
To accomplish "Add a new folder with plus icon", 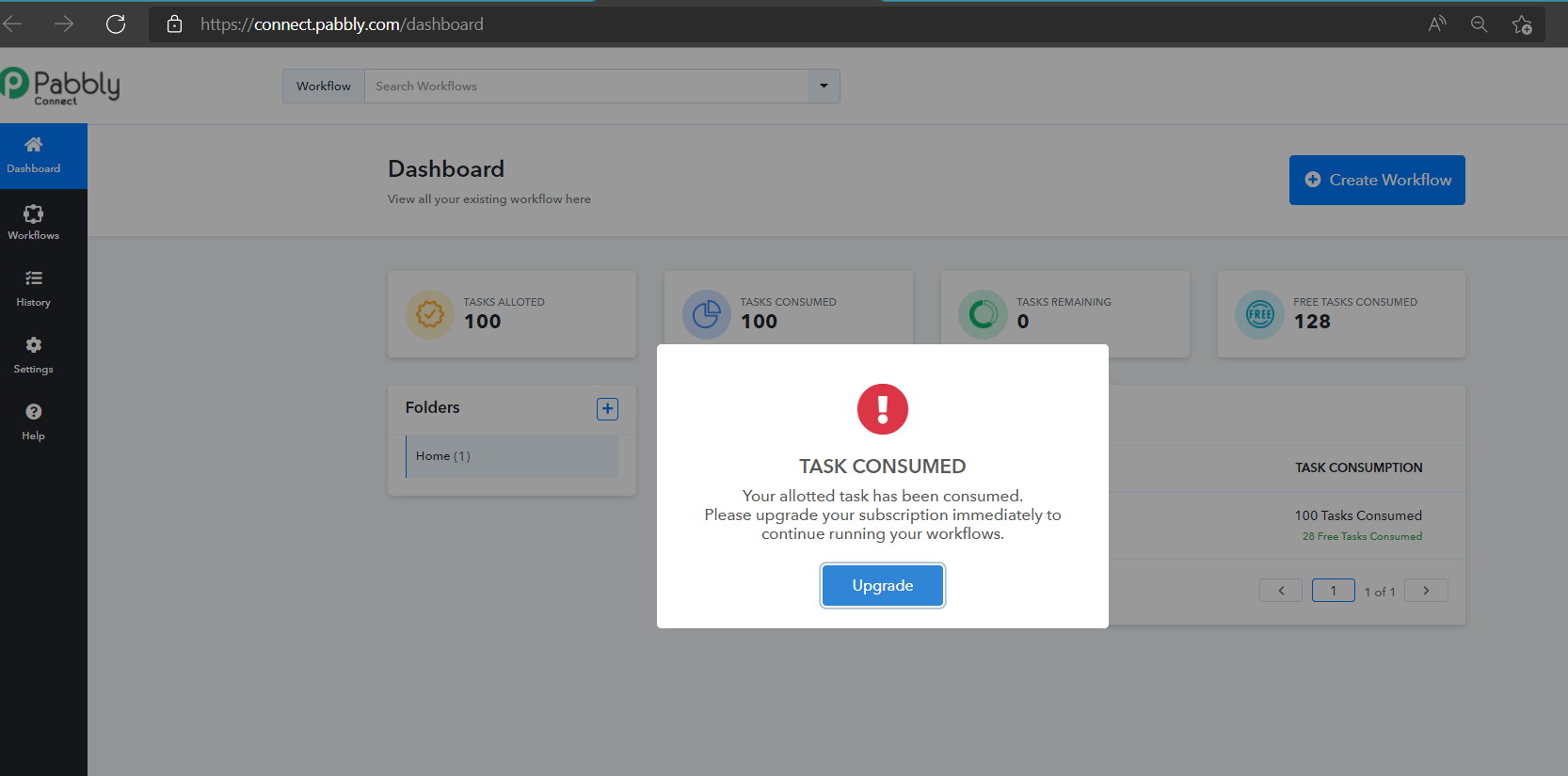I will 607,408.
